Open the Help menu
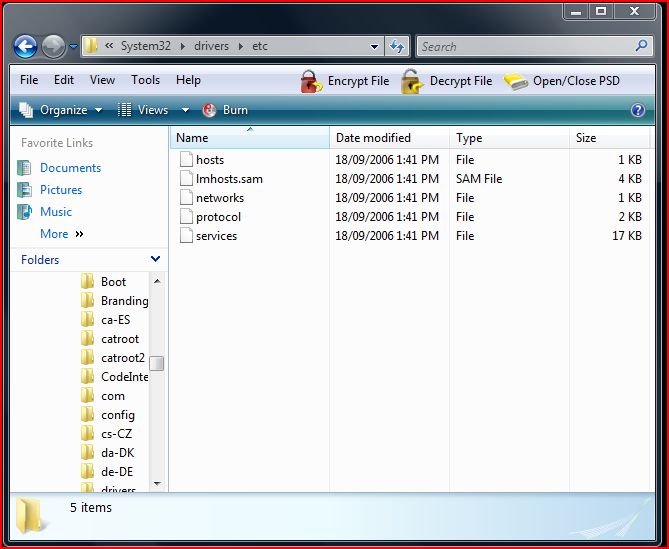 click(x=188, y=80)
